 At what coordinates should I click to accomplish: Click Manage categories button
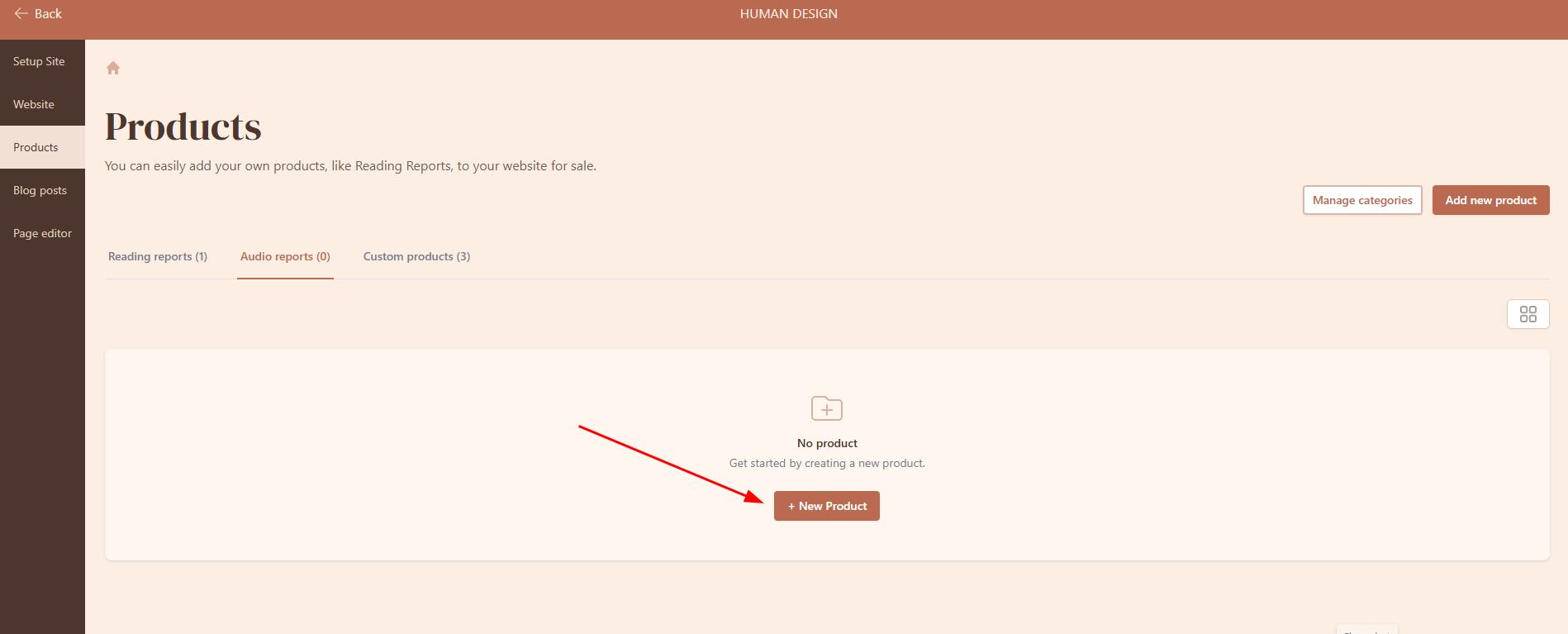(1361, 200)
